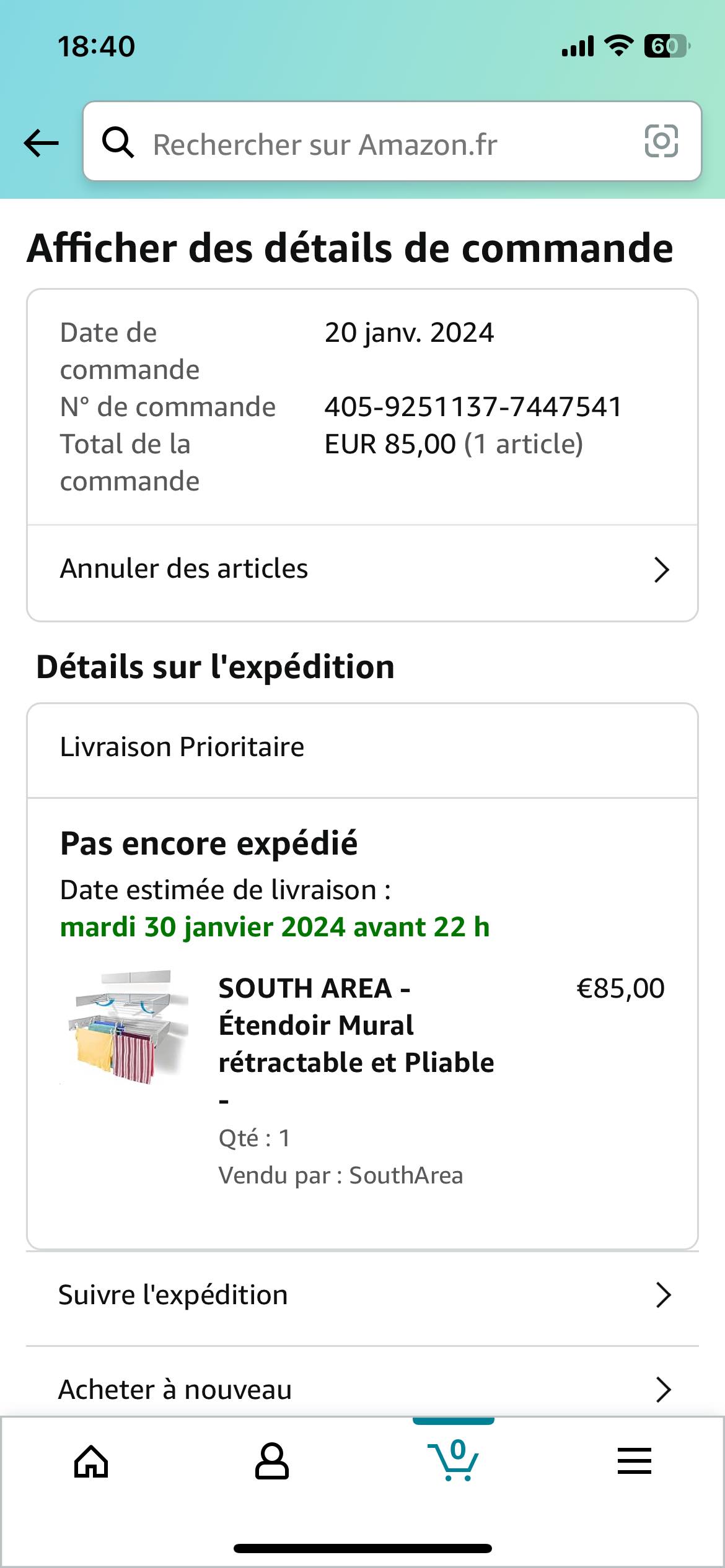725x1568 pixels.
Task: Open the Annuler des articles option
Action: 183,569
